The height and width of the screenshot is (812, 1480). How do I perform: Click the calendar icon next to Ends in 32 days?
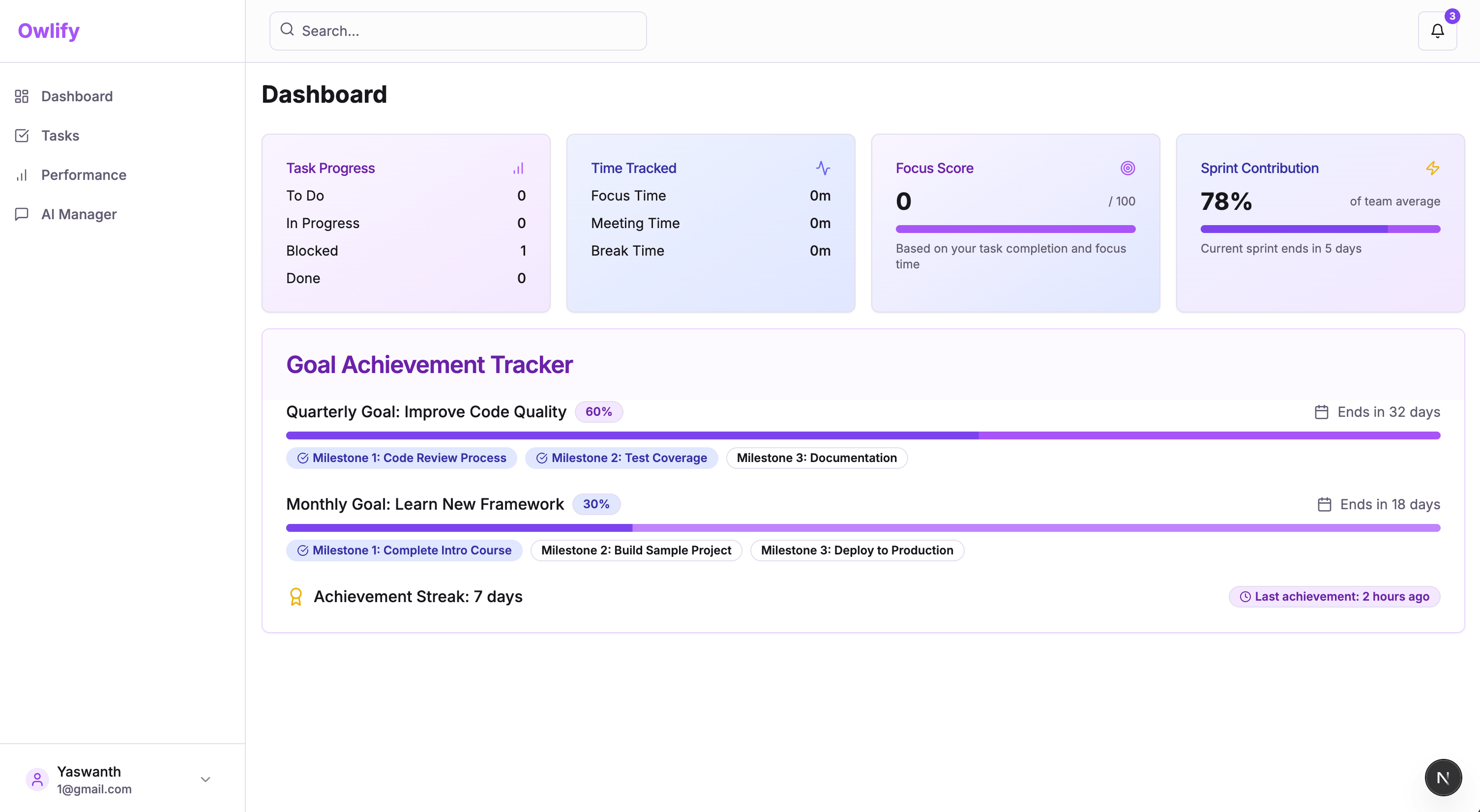[1322, 412]
